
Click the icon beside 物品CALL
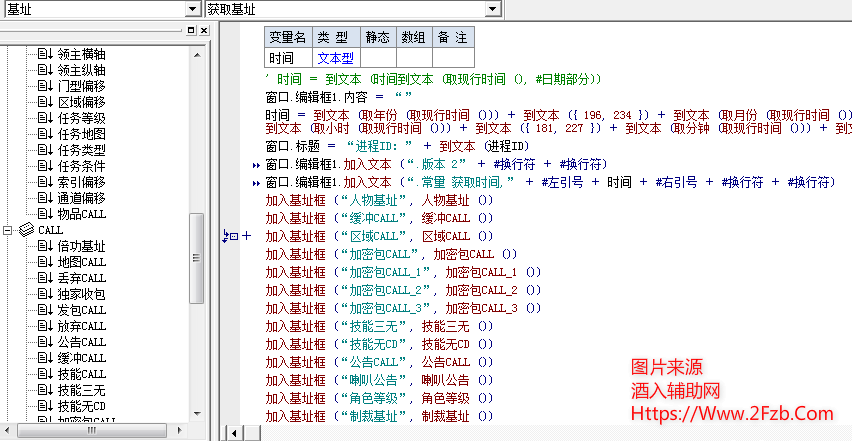click(44, 214)
